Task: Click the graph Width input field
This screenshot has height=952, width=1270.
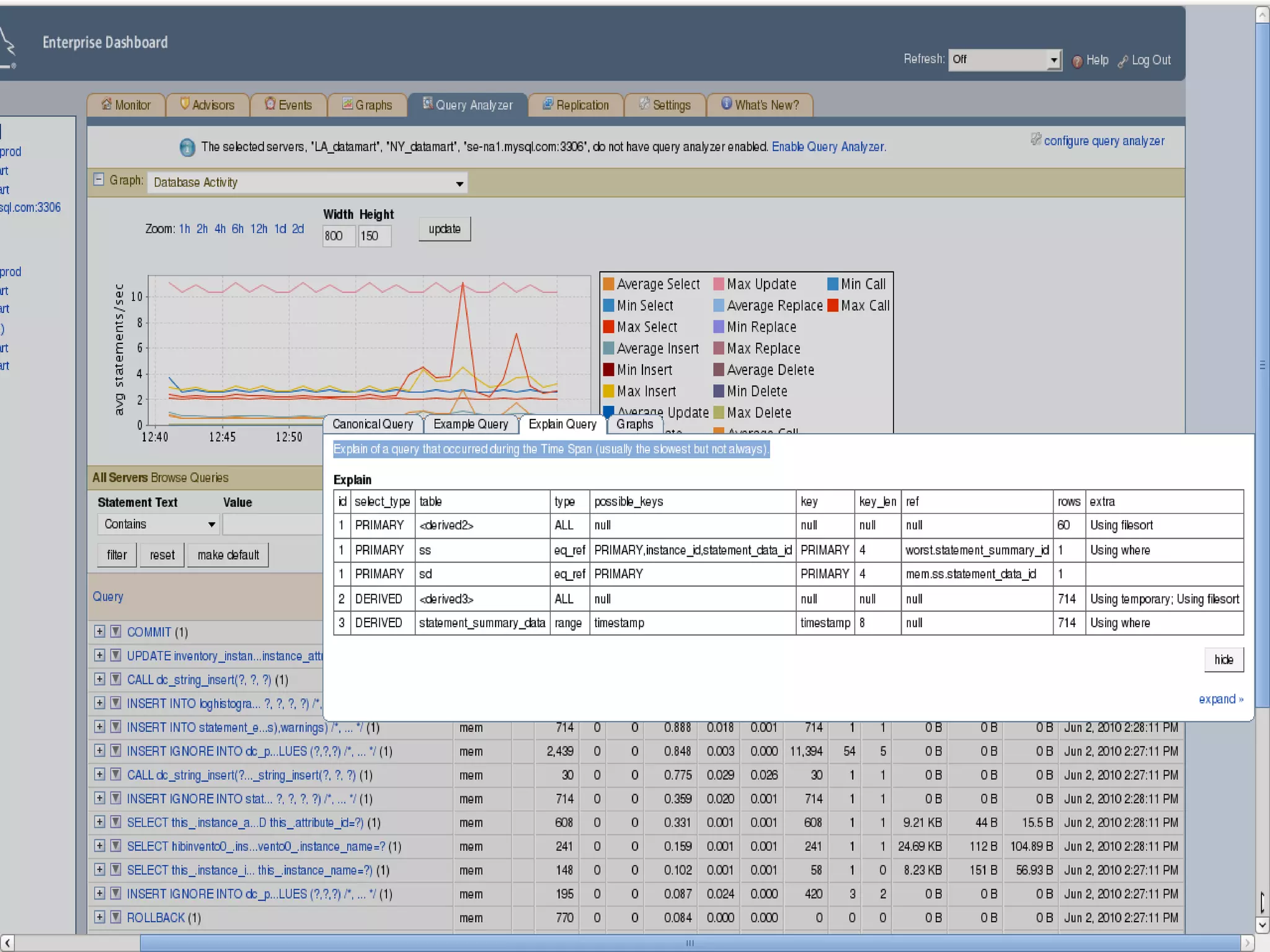Action: (x=339, y=236)
